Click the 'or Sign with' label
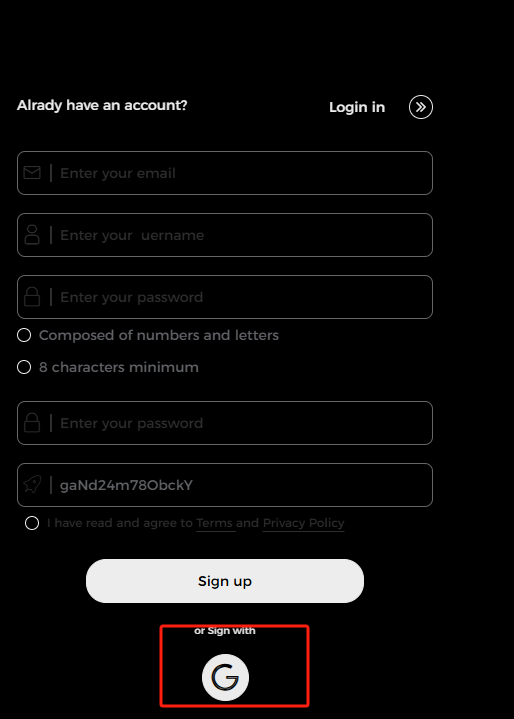Image resolution: width=514 pixels, height=719 pixels. point(225,631)
